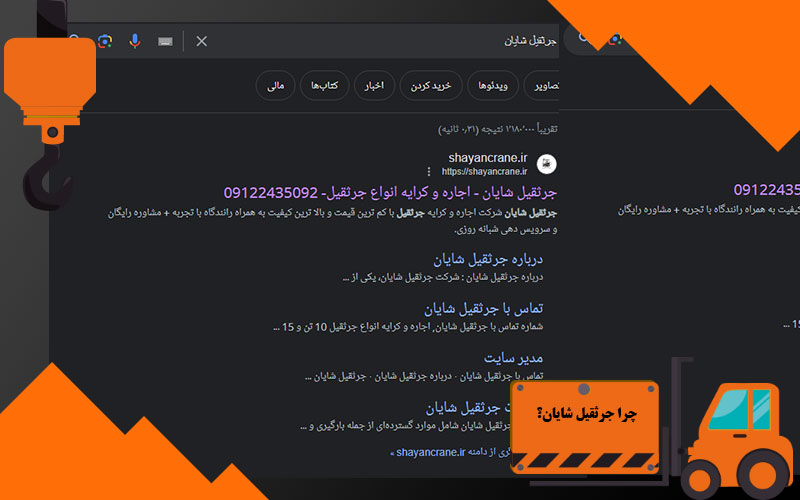Select the مالی filter chip
Viewport: 800px width, 500px height.
pyautogui.click(x=276, y=86)
